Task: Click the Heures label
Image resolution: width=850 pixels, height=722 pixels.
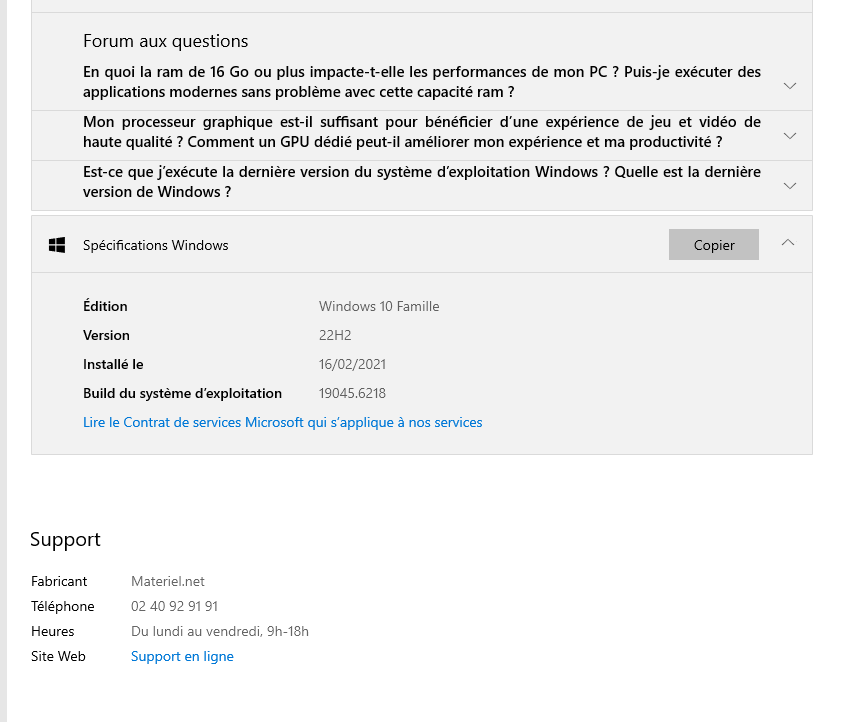Action: (x=53, y=631)
